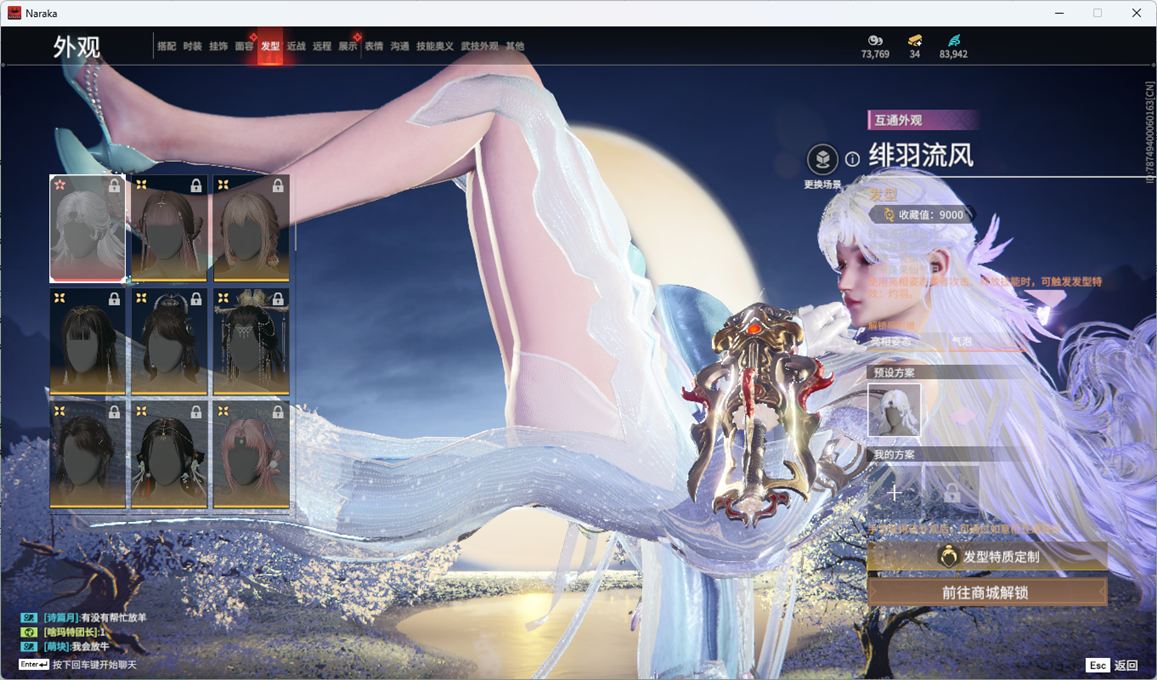
Task: Switch to the 表情 tab
Action: [x=374, y=46]
